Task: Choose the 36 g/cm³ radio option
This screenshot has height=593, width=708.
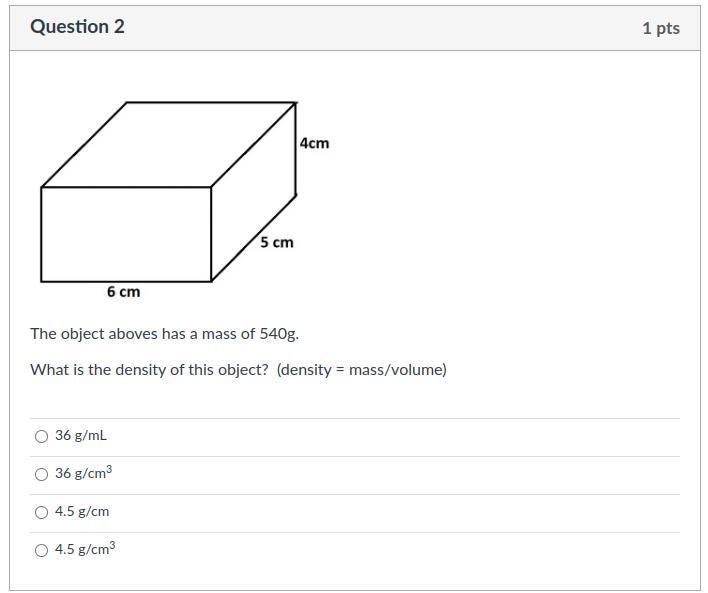Action: click(x=41, y=474)
